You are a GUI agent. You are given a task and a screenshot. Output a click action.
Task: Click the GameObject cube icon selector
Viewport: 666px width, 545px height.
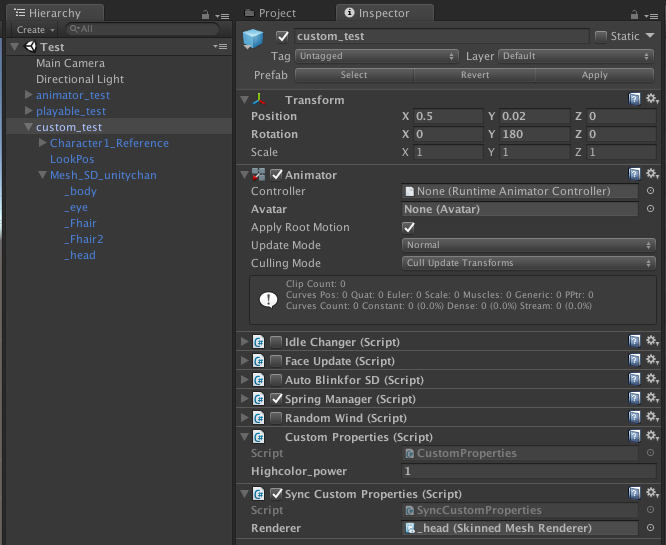[x=253, y=39]
